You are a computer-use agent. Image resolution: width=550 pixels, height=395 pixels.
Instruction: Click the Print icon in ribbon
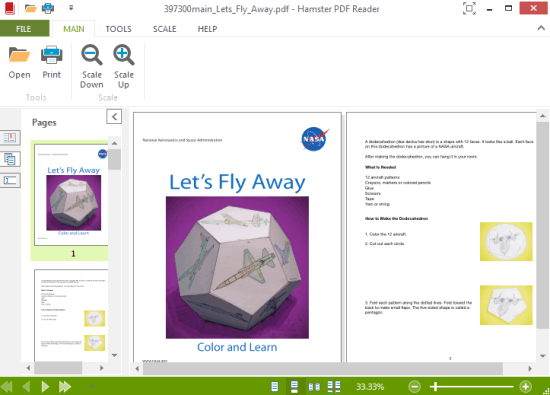point(52,55)
